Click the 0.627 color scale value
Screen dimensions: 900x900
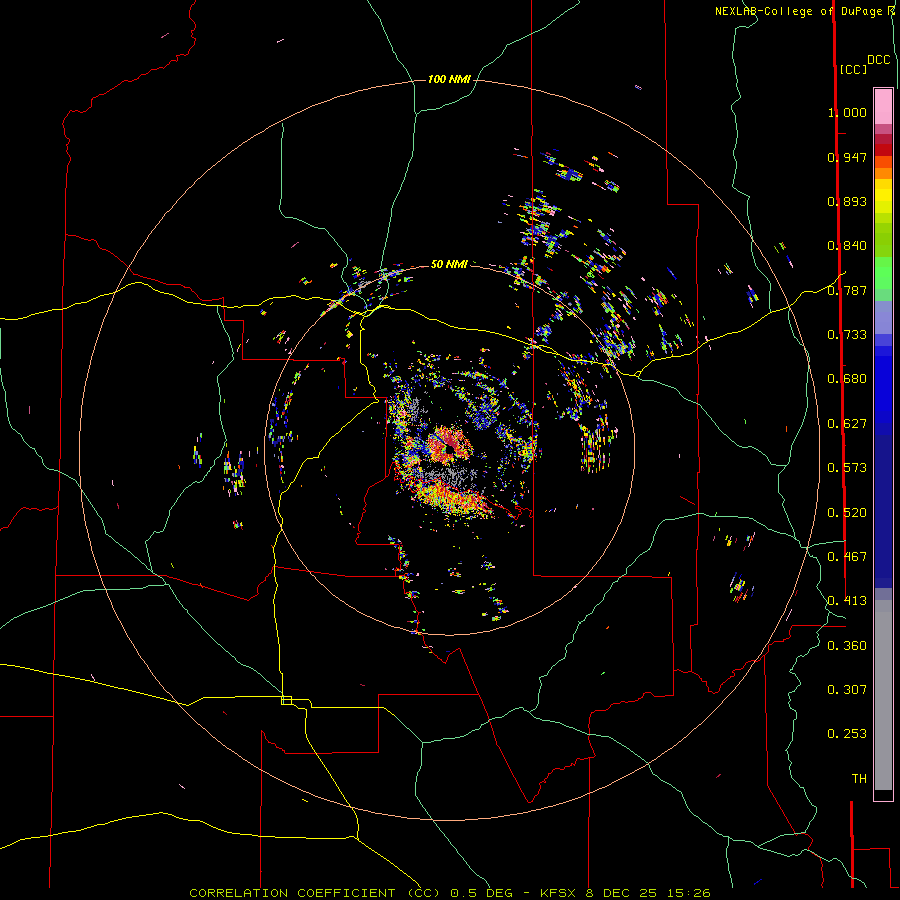[847, 424]
